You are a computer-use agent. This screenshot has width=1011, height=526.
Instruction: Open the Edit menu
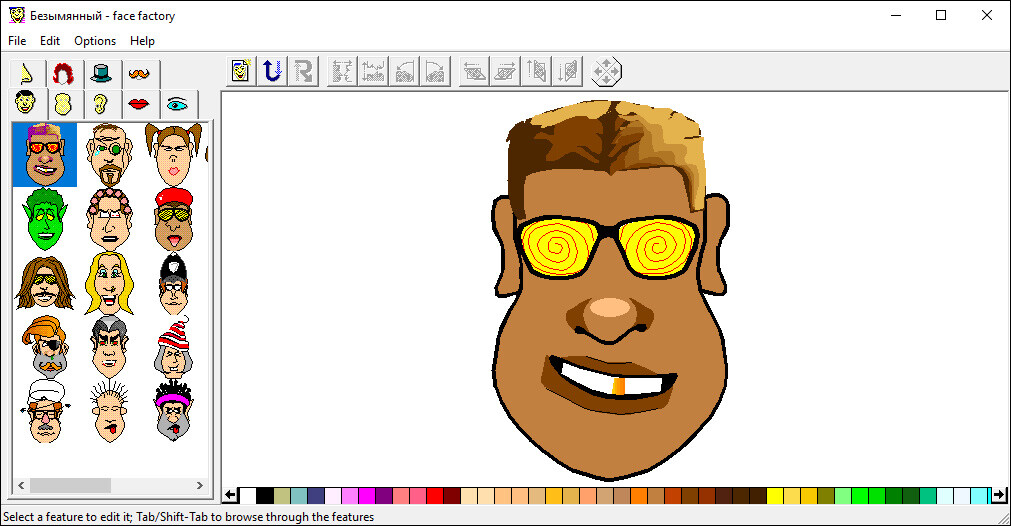[50, 41]
